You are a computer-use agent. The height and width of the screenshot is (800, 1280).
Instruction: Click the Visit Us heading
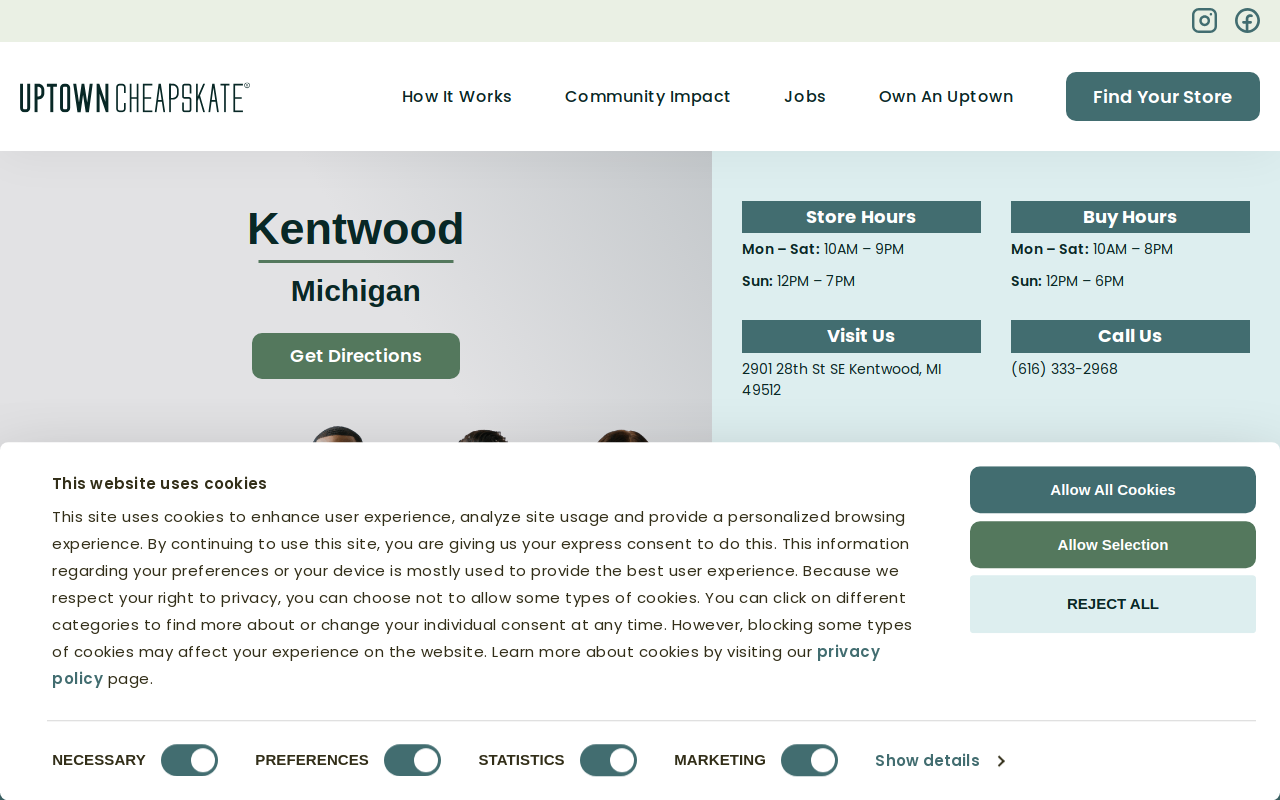point(861,336)
